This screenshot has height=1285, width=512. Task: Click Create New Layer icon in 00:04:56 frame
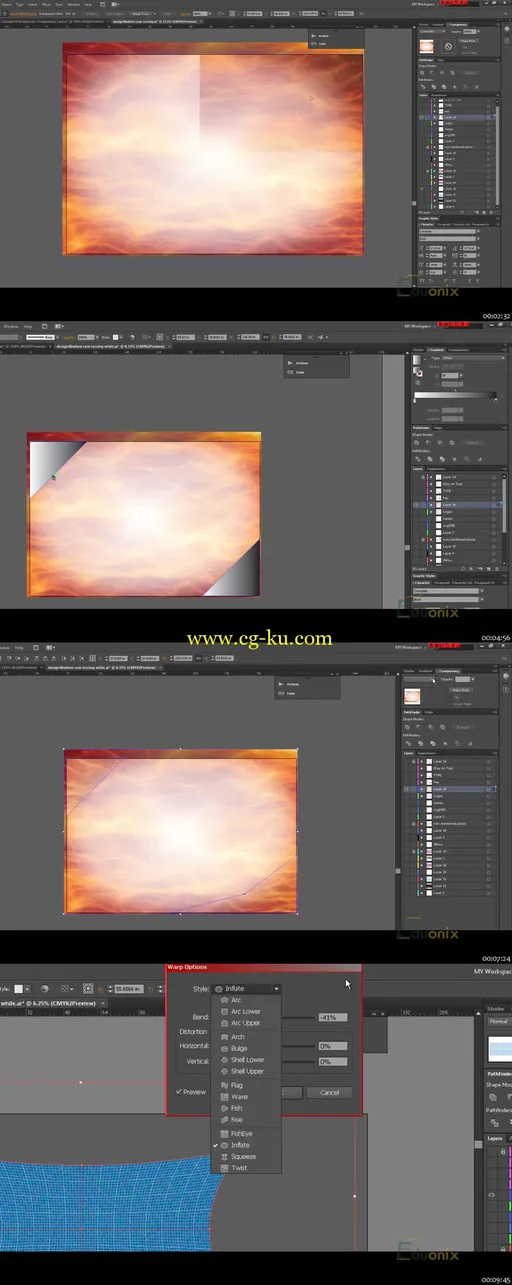click(488, 569)
